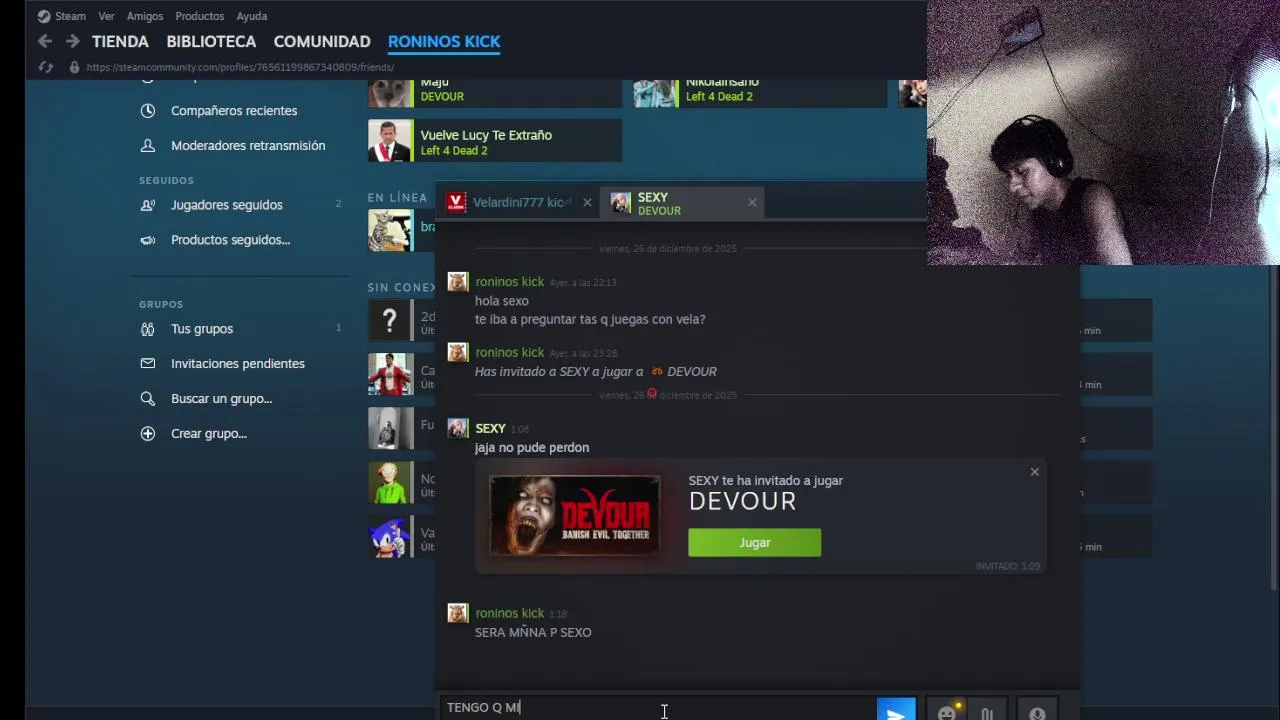This screenshot has height=720, width=1280.
Task: Open friend Vuelve Lucy Te Extraño
Action: pyautogui.click(x=495, y=141)
